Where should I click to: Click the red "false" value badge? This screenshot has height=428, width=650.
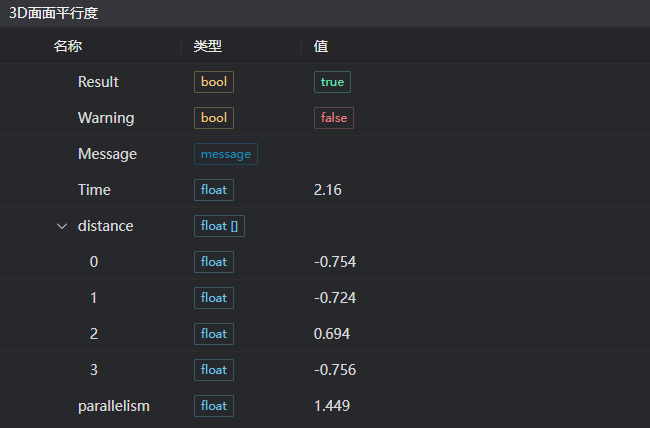pyautogui.click(x=334, y=118)
